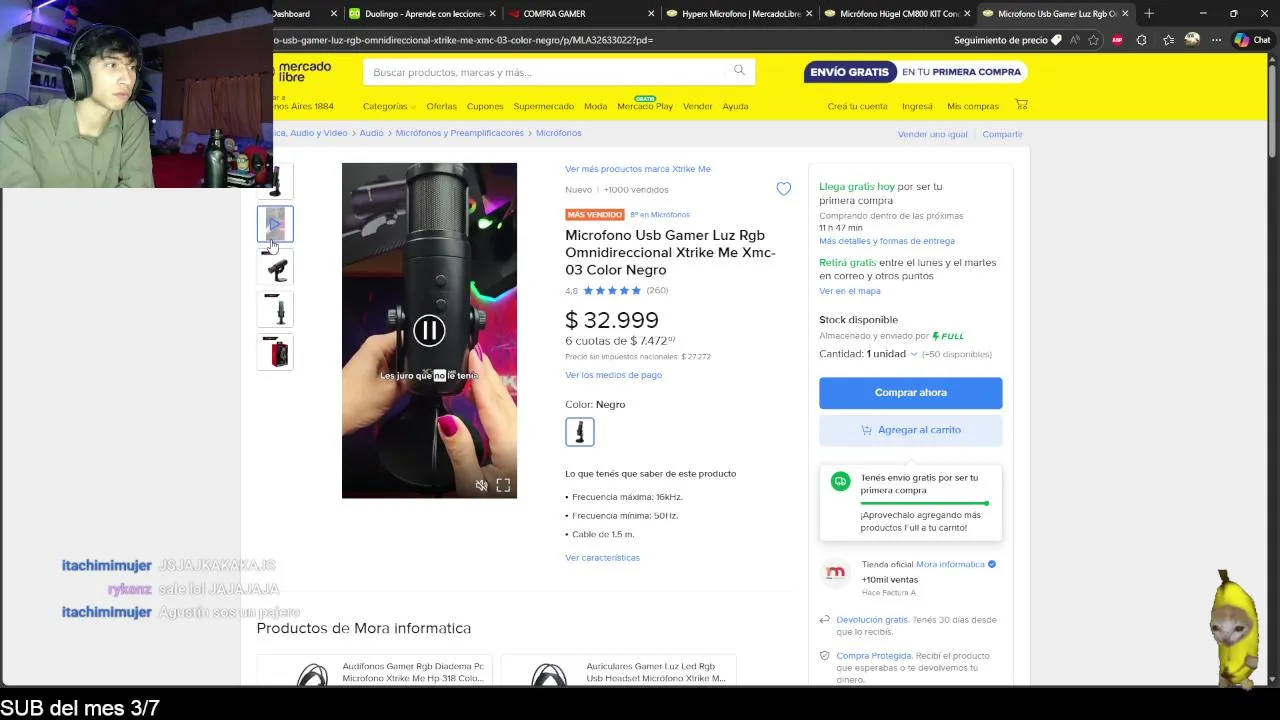Open the browser profile avatar
This screenshot has width=1280, height=720.
click(x=1192, y=40)
